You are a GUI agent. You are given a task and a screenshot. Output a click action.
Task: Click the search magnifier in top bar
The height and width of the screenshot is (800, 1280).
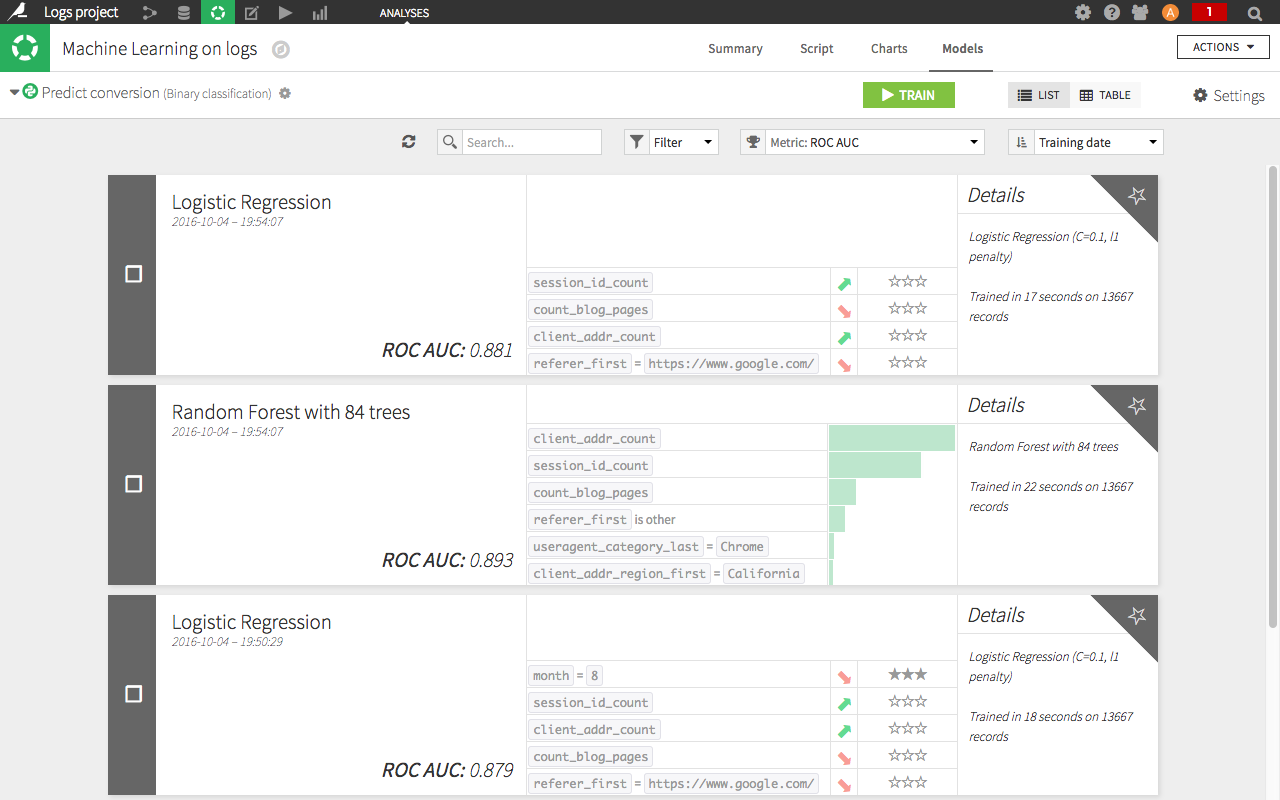1254,13
